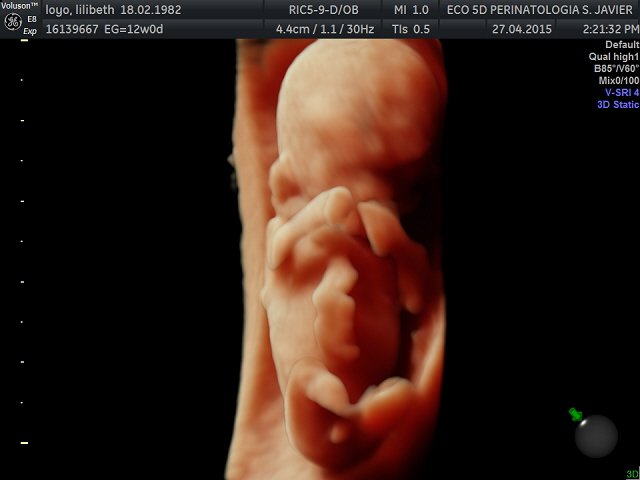Click the Default preset label
This screenshot has width=640, height=480.
click(622, 44)
